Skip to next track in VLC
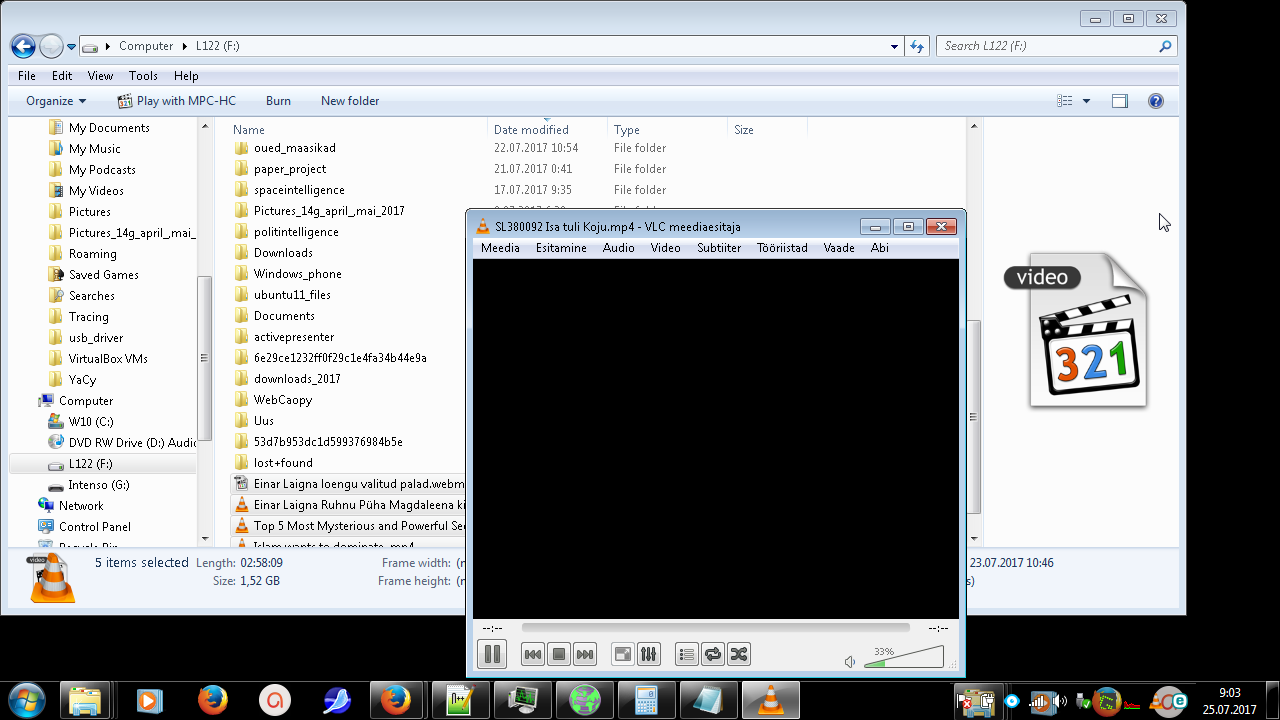The width and height of the screenshot is (1280, 720). point(585,654)
